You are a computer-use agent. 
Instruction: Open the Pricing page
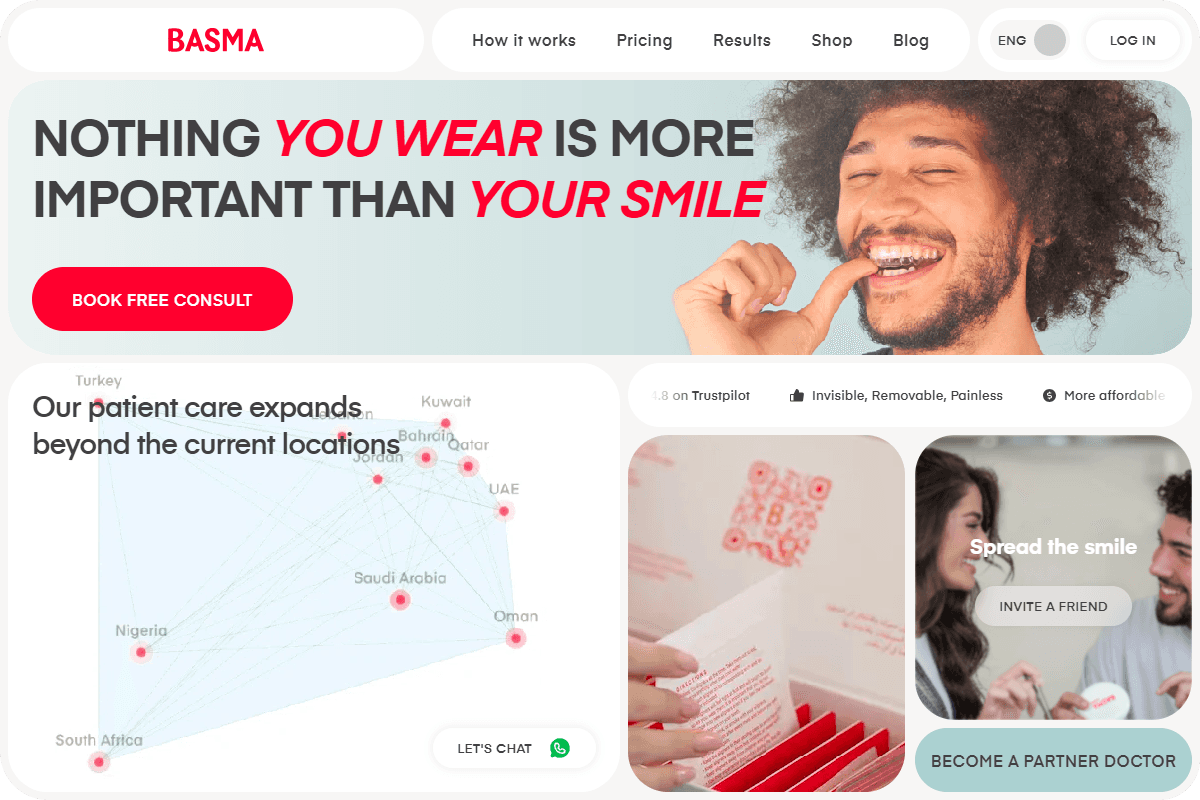[644, 40]
